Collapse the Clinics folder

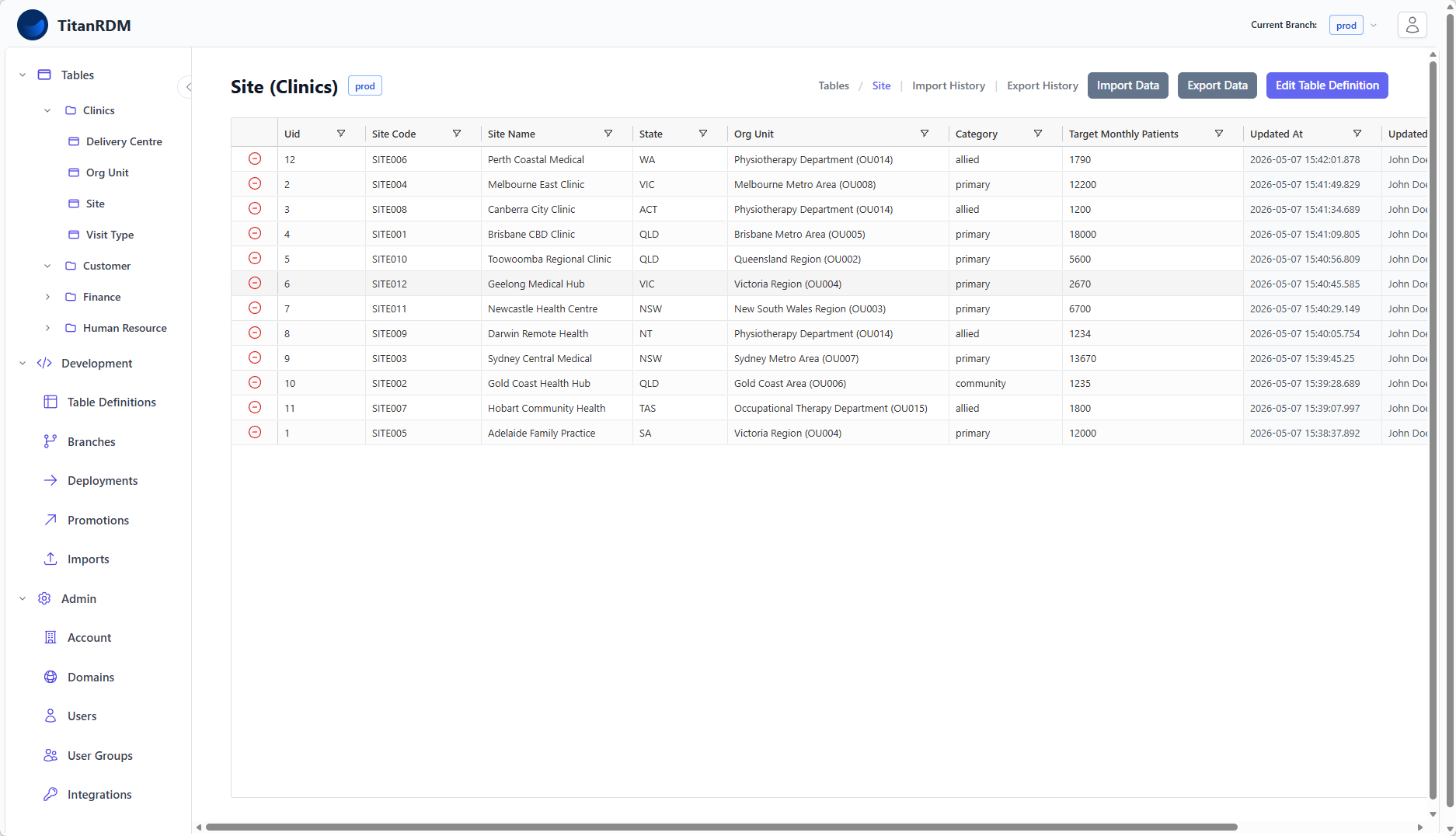(47, 110)
